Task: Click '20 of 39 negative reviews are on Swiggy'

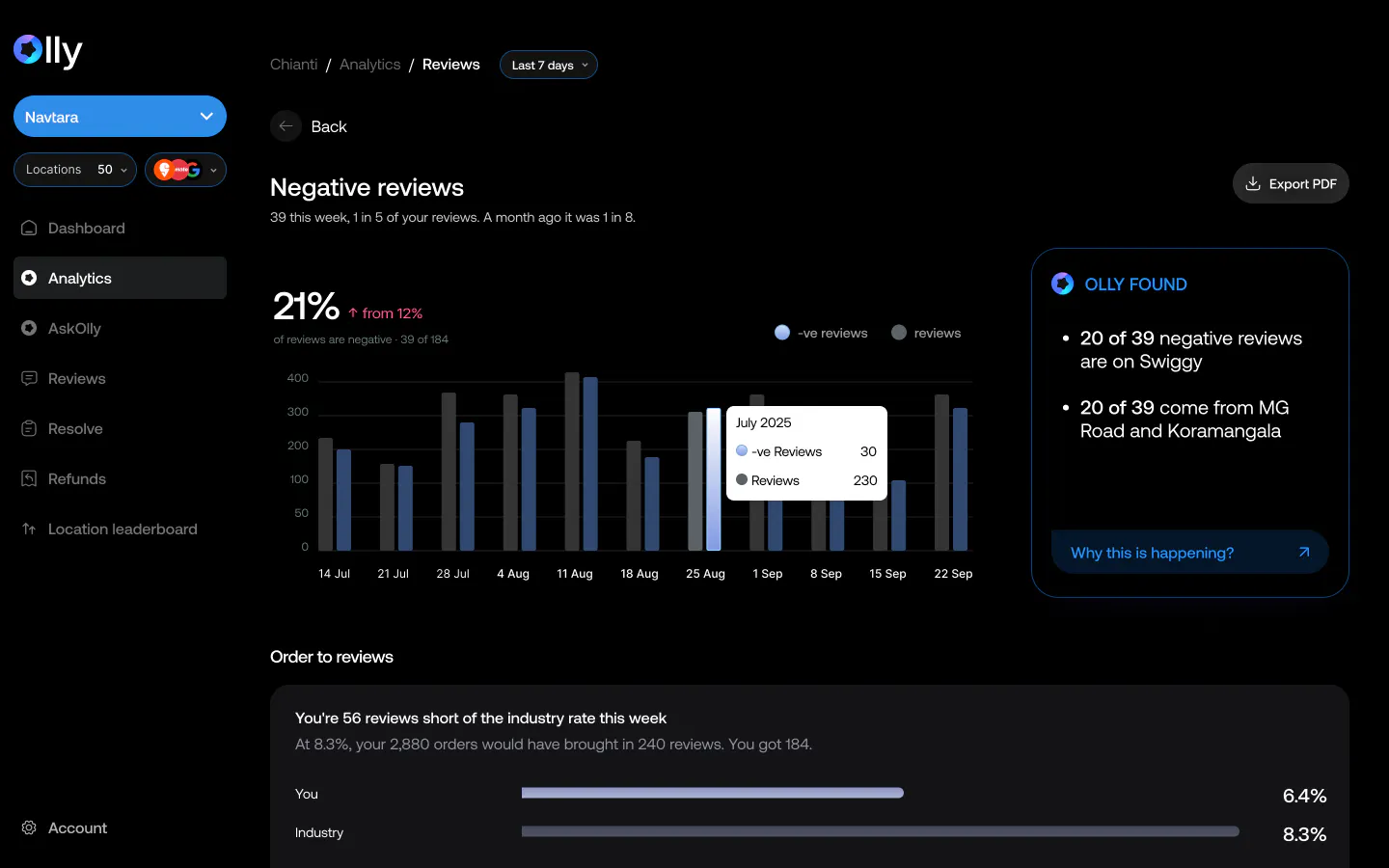Action: [x=1190, y=350]
